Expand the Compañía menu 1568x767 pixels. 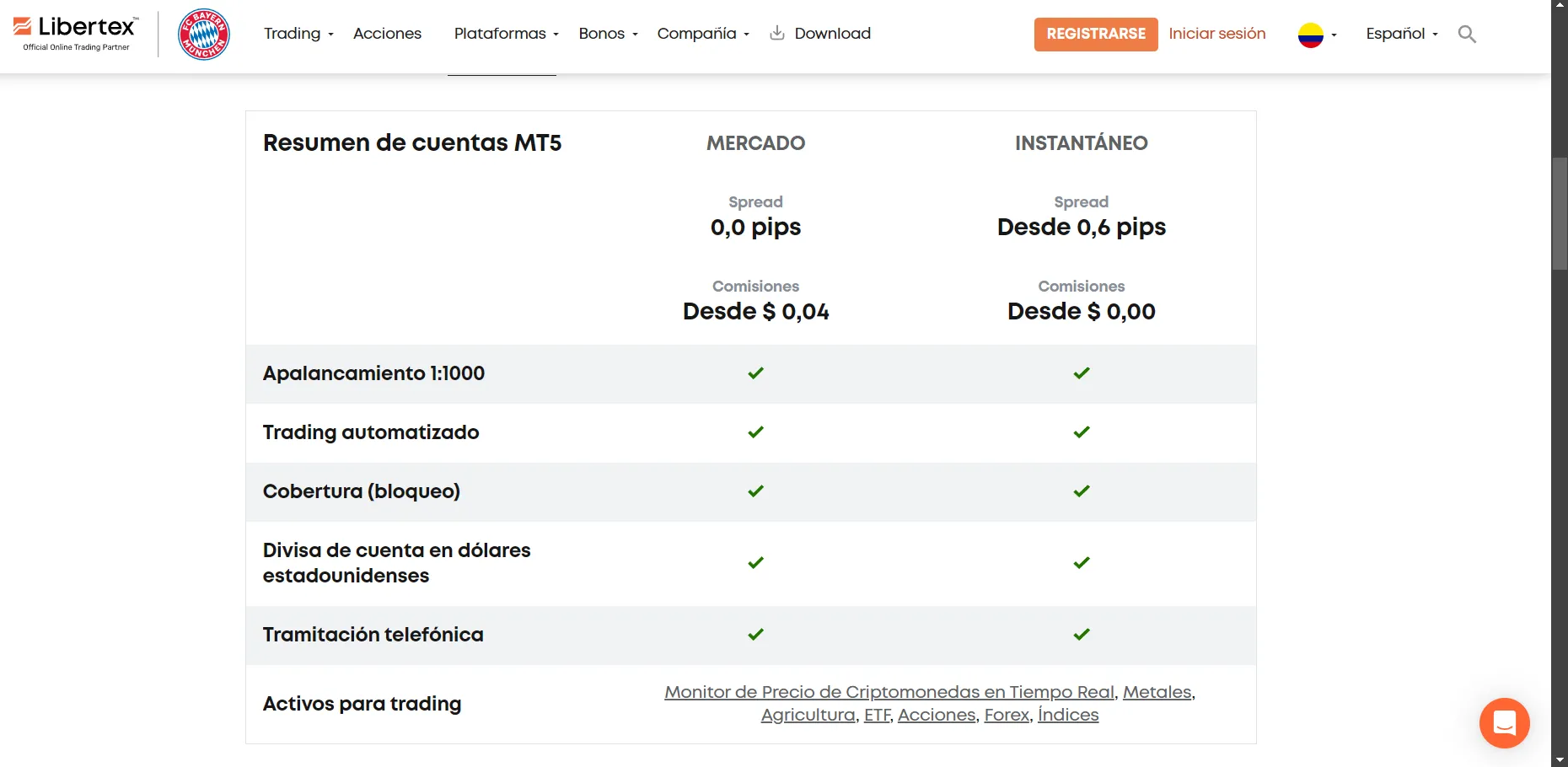tap(703, 34)
